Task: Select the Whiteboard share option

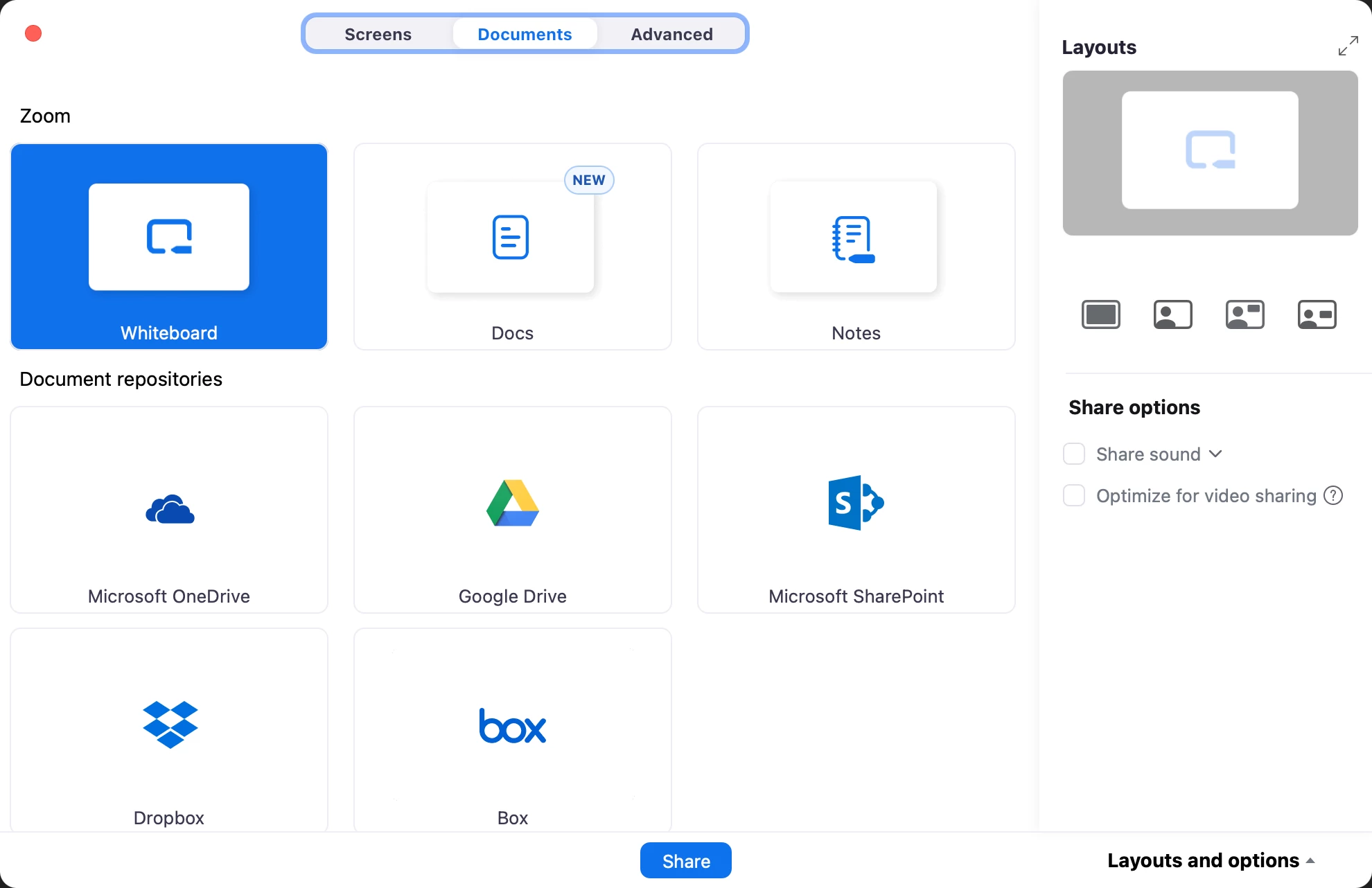Action: click(169, 247)
